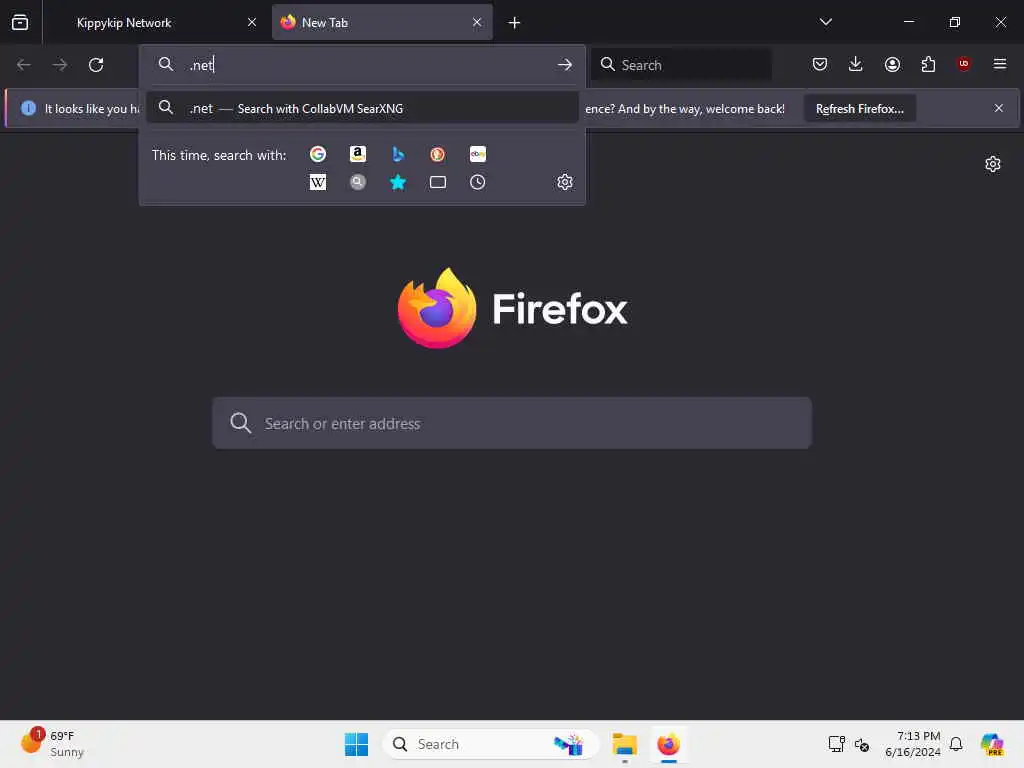Expand the list all tabs chevron

pos(825,22)
